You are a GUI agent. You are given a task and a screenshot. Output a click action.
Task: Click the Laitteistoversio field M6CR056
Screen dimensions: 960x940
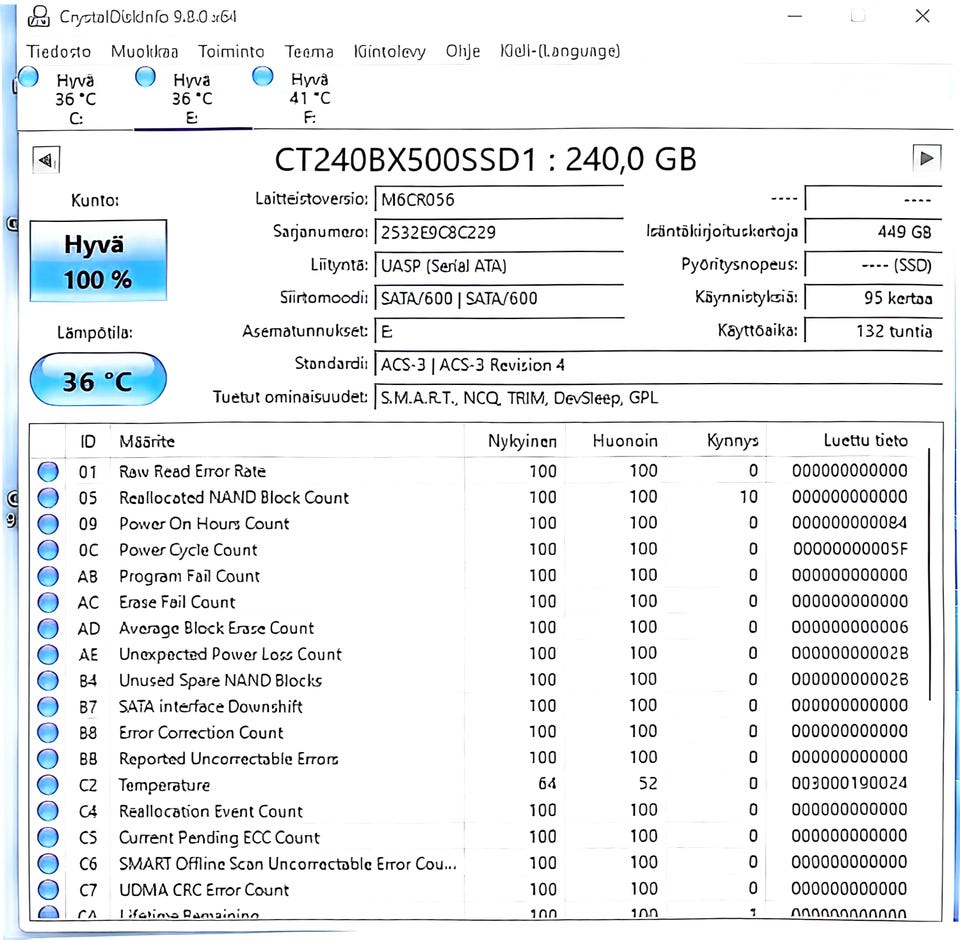pos(499,200)
